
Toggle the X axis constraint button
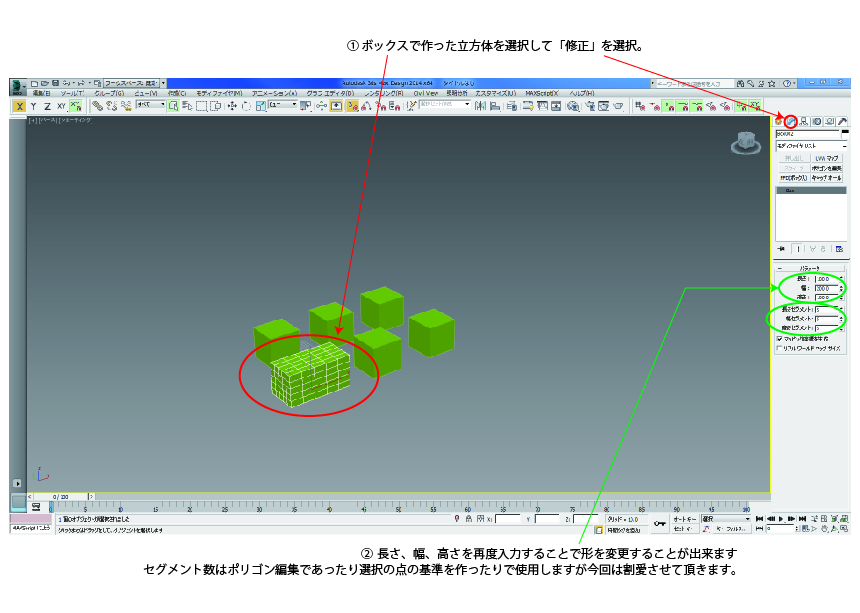click(19, 105)
